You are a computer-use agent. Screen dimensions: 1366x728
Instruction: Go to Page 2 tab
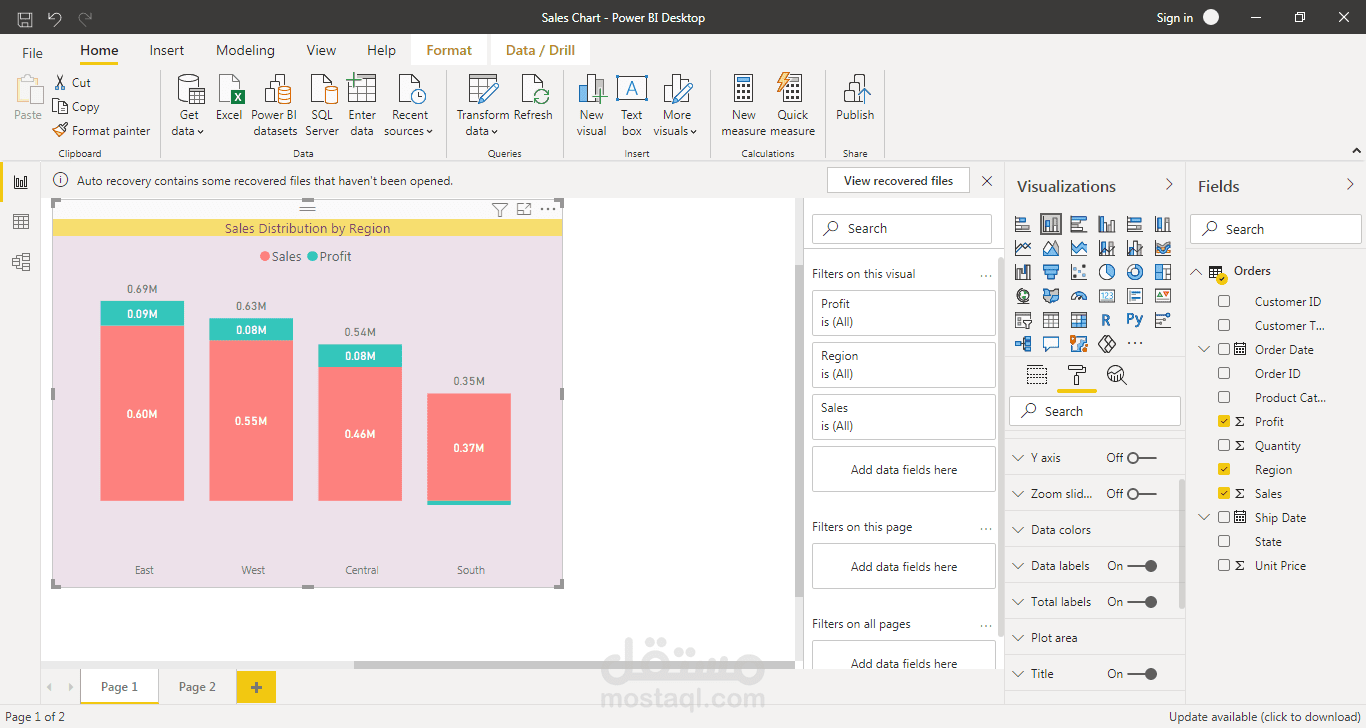coord(197,687)
